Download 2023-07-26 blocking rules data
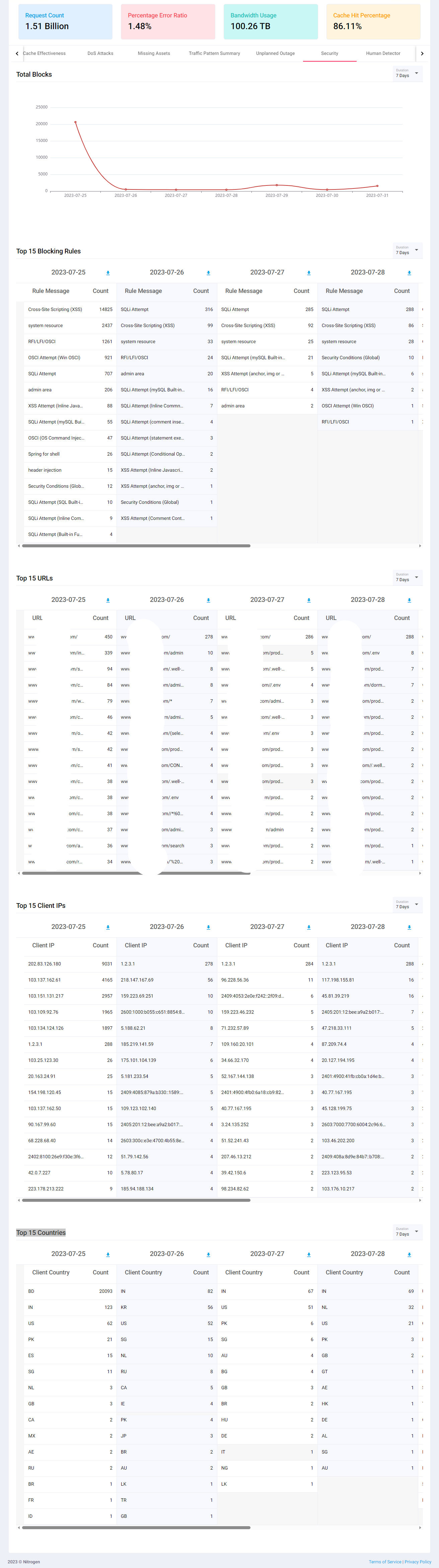The height and width of the screenshot is (1568, 439). (x=208, y=273)
